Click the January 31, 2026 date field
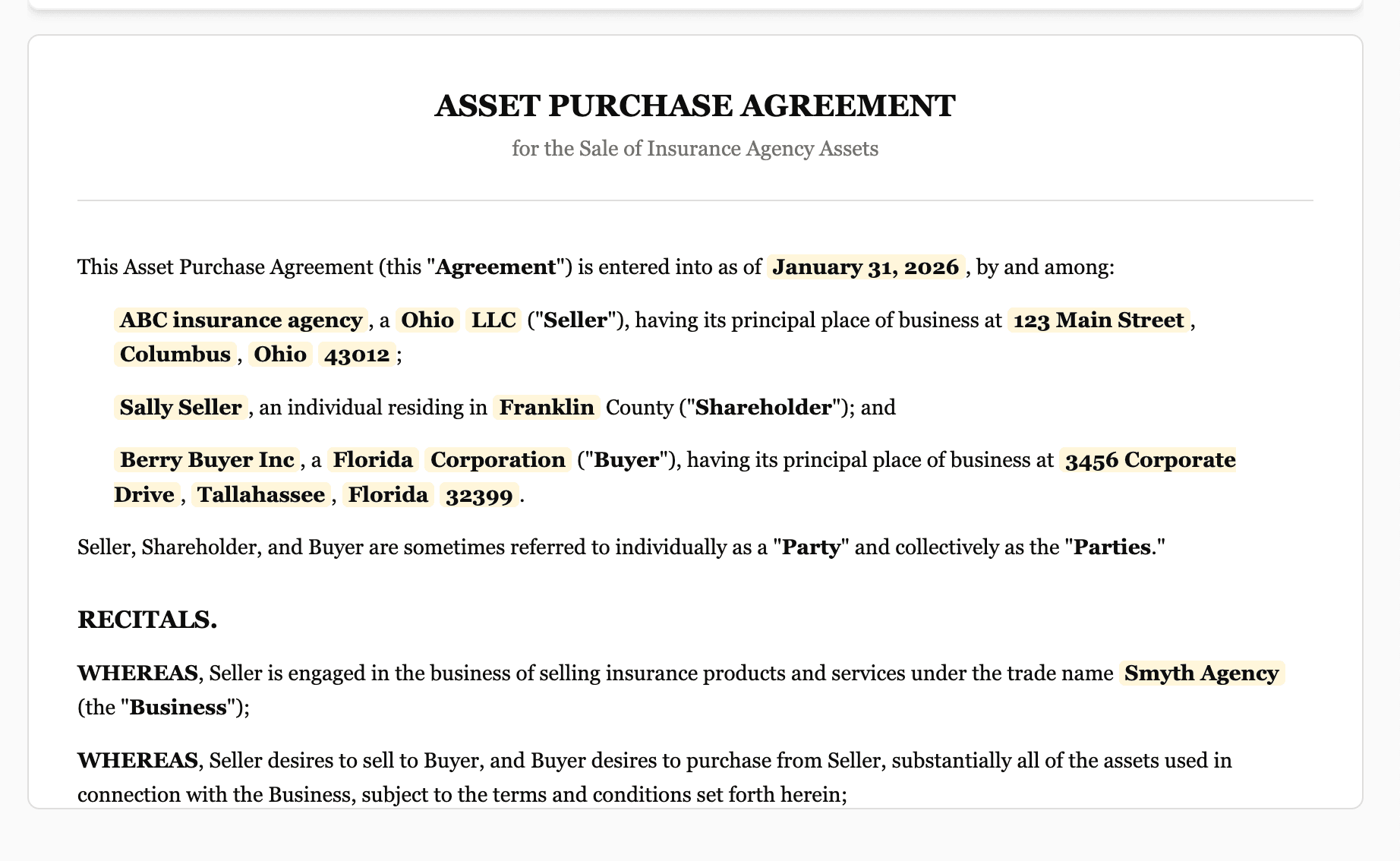The height and width of the screenshot is (861, 1400). 866,267
